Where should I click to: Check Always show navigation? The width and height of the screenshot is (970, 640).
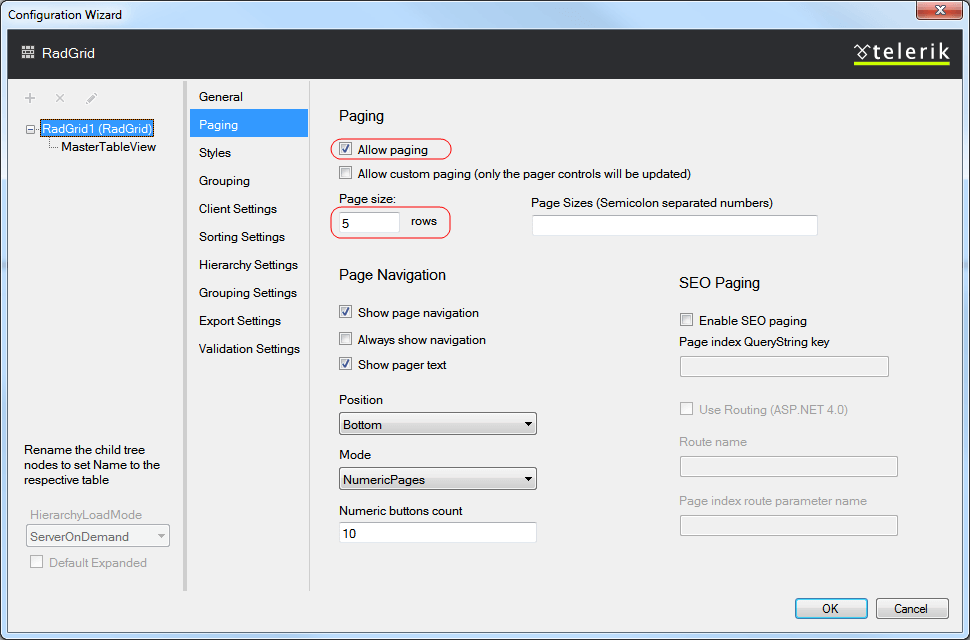click(345, 339)
